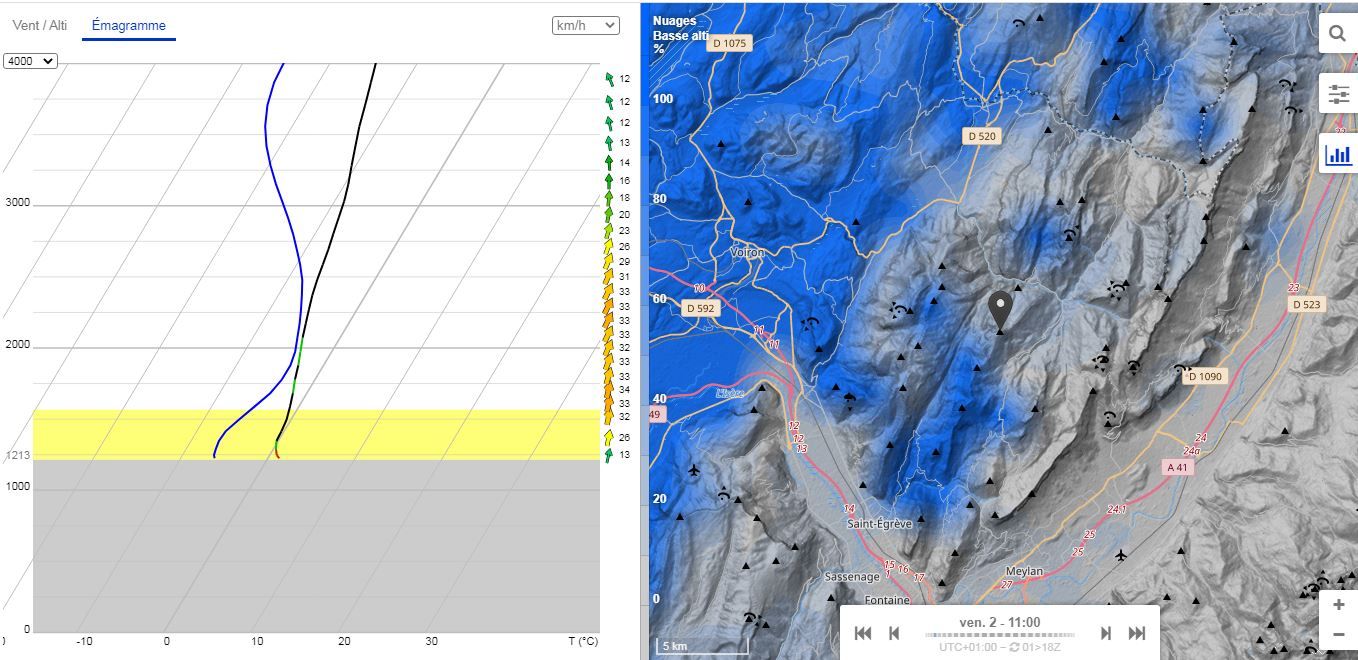
Task: Click the A 41 motorway badge
Action: click(1177, 467)
